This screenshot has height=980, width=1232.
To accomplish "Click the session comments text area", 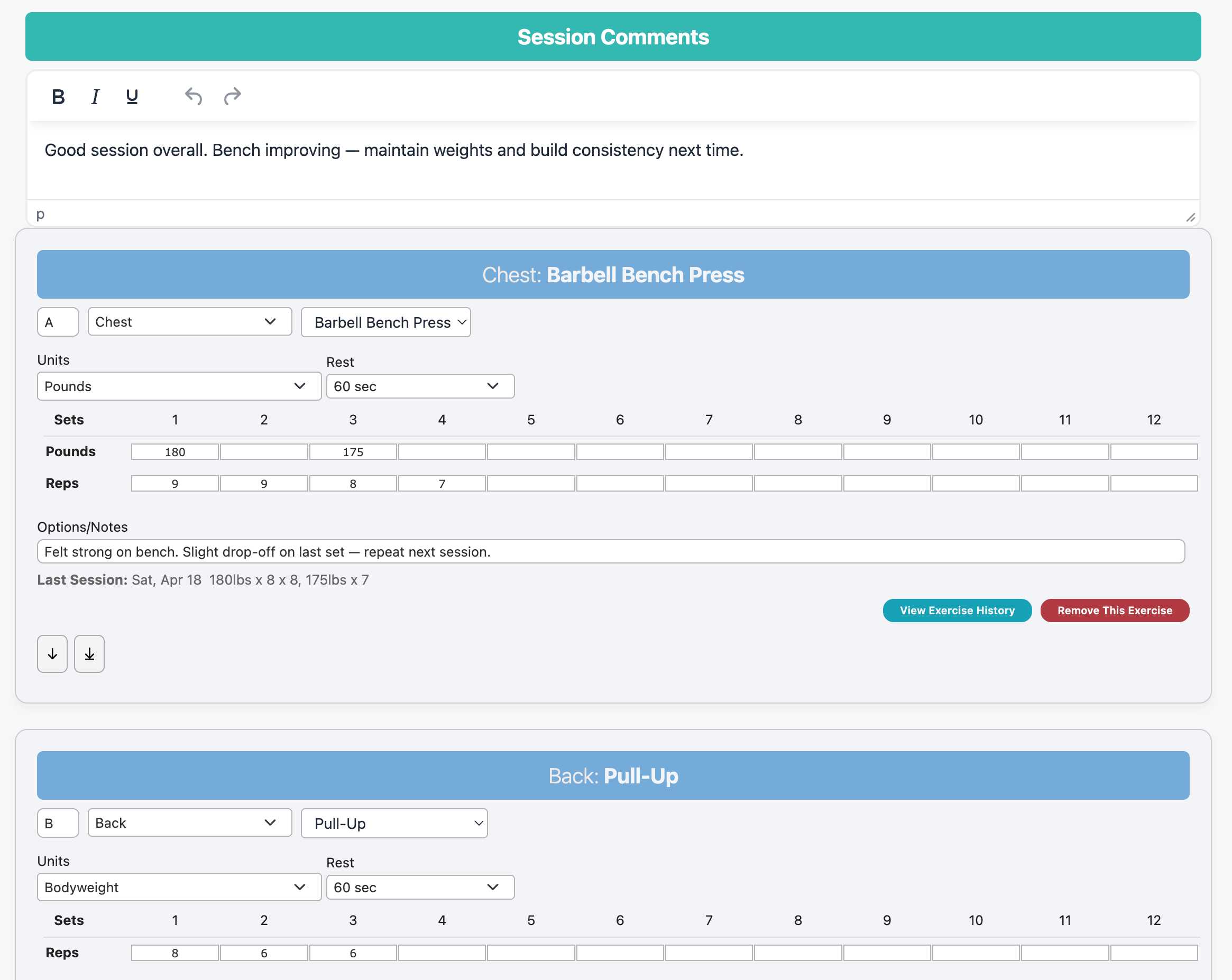I will coord(613,160).
